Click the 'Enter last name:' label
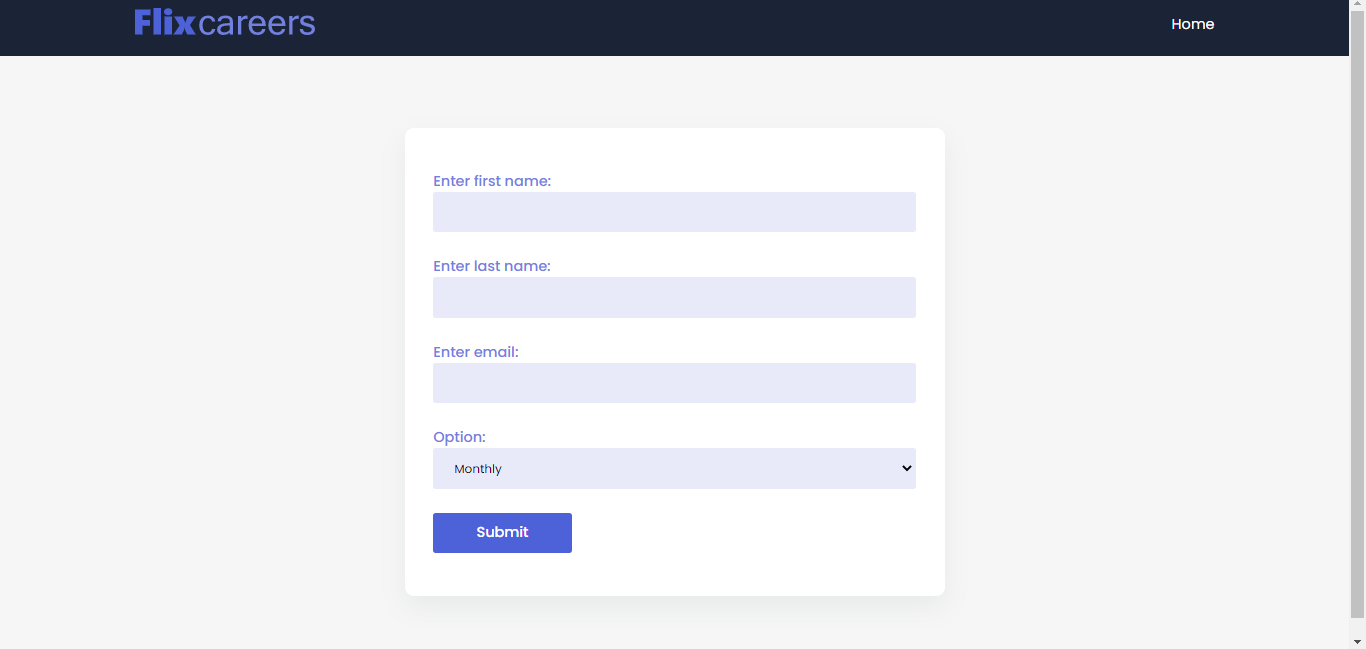Screen dimensions: 1366x649 (492, 266)
